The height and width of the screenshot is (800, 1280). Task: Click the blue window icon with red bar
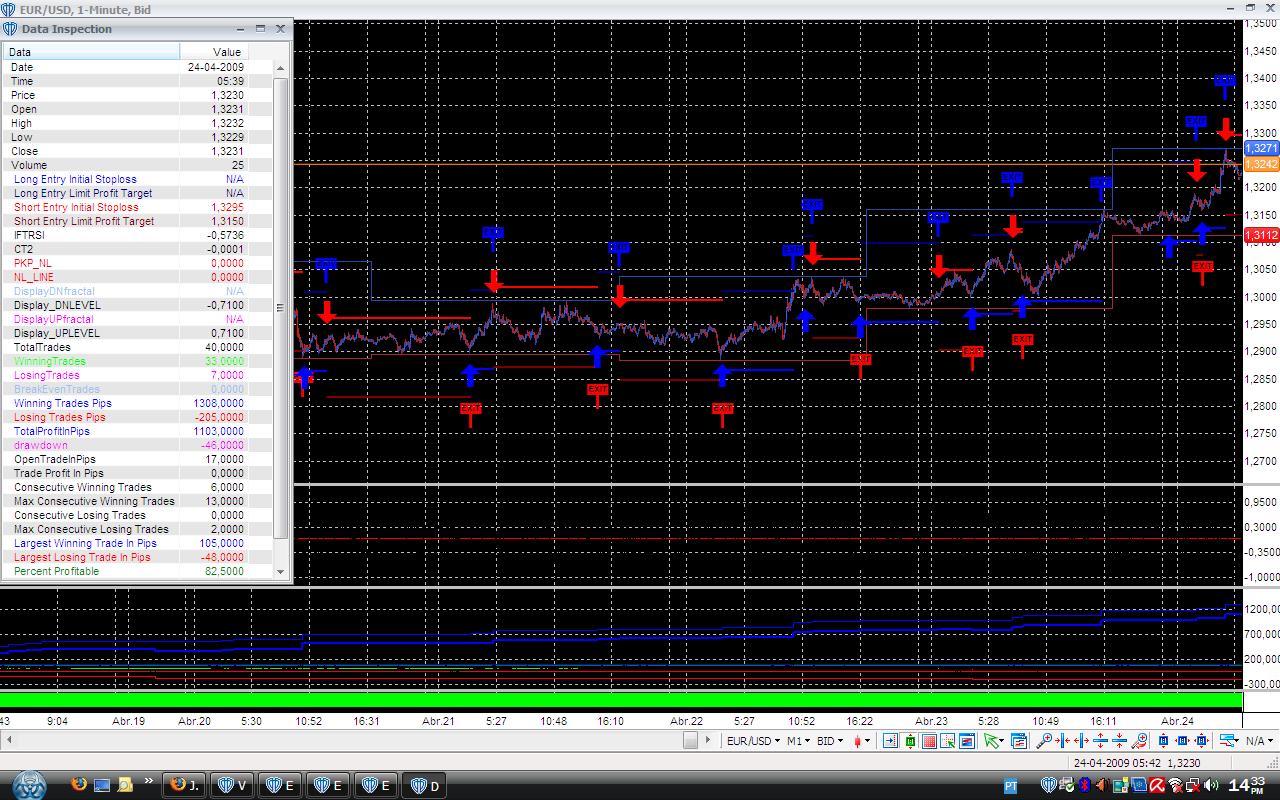coord(967,741)
